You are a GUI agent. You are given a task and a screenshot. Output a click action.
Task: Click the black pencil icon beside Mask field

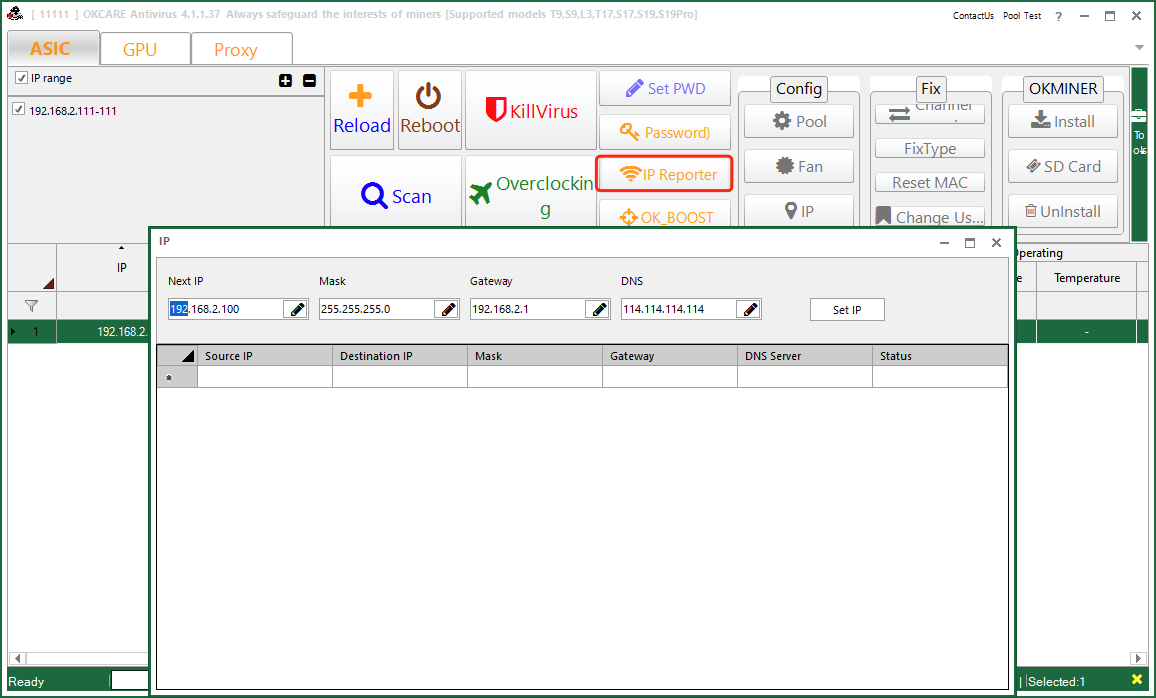tap(448, 310)
